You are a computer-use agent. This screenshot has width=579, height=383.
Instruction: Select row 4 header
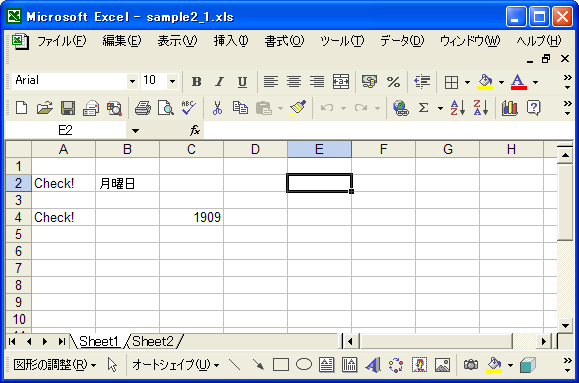point(18,217)
